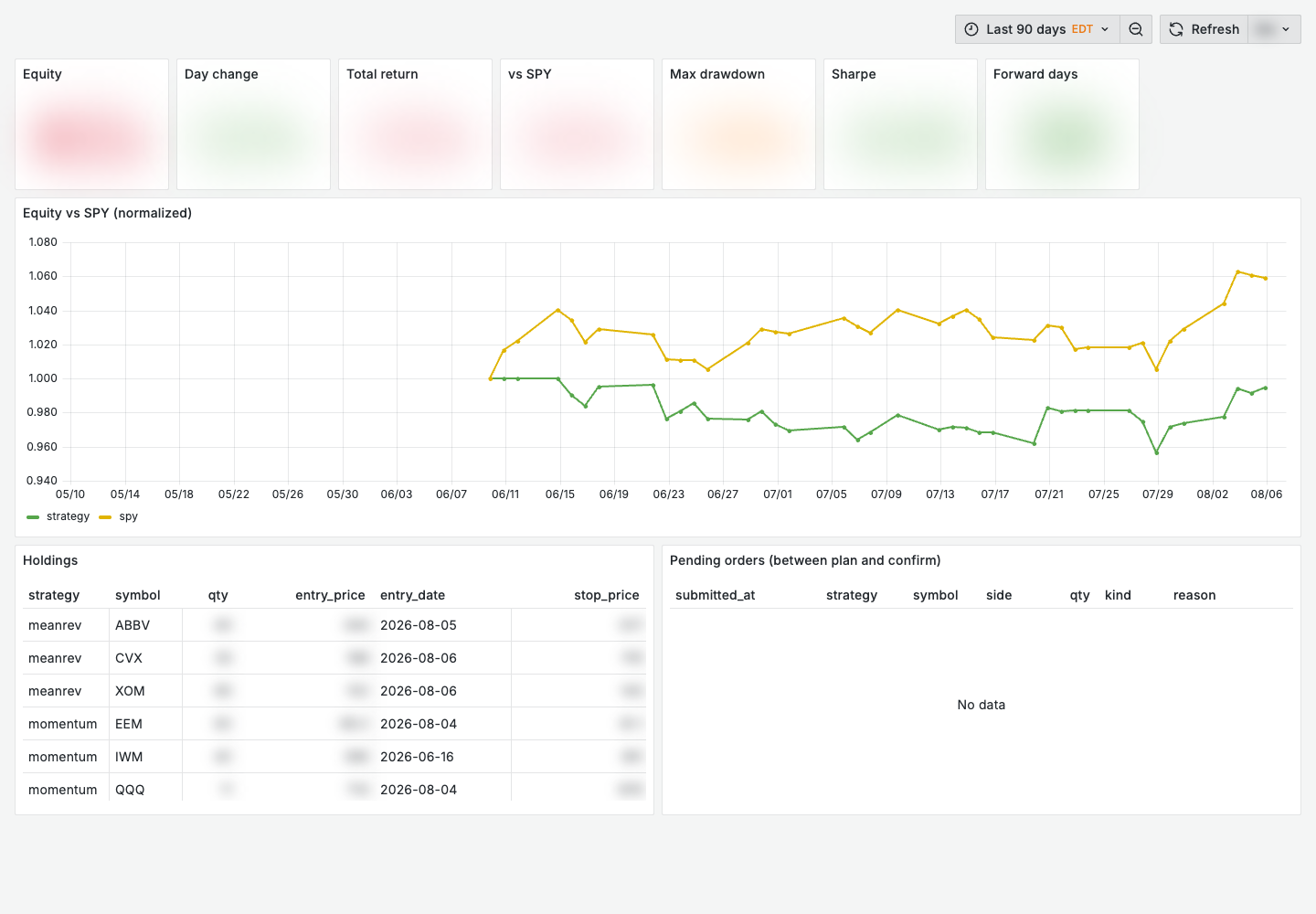
Task: Sort Pending orders by qty column
Action: point(1080,595)
